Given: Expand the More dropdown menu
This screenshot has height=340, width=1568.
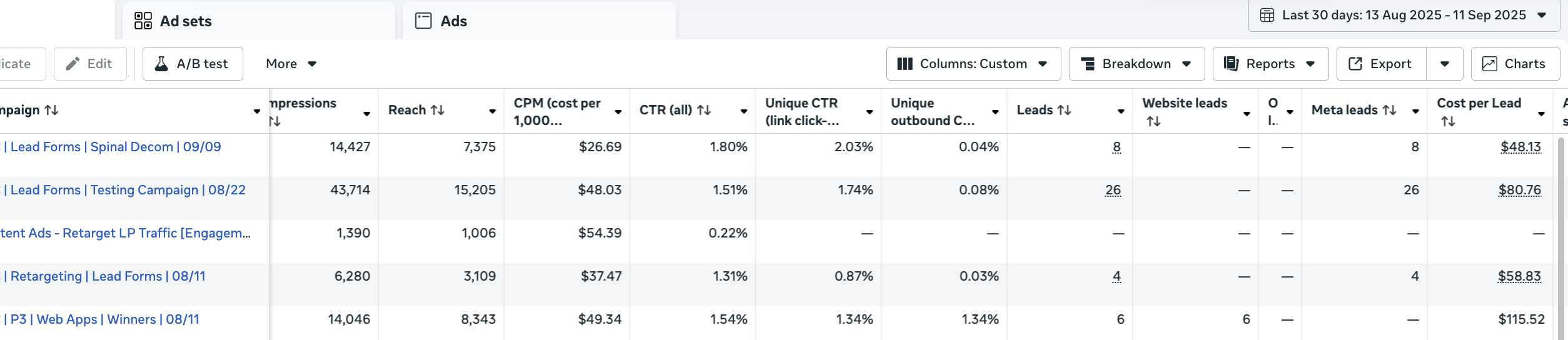Looking at the screenshot, I should pyautogui.click(x=291, y=64).
